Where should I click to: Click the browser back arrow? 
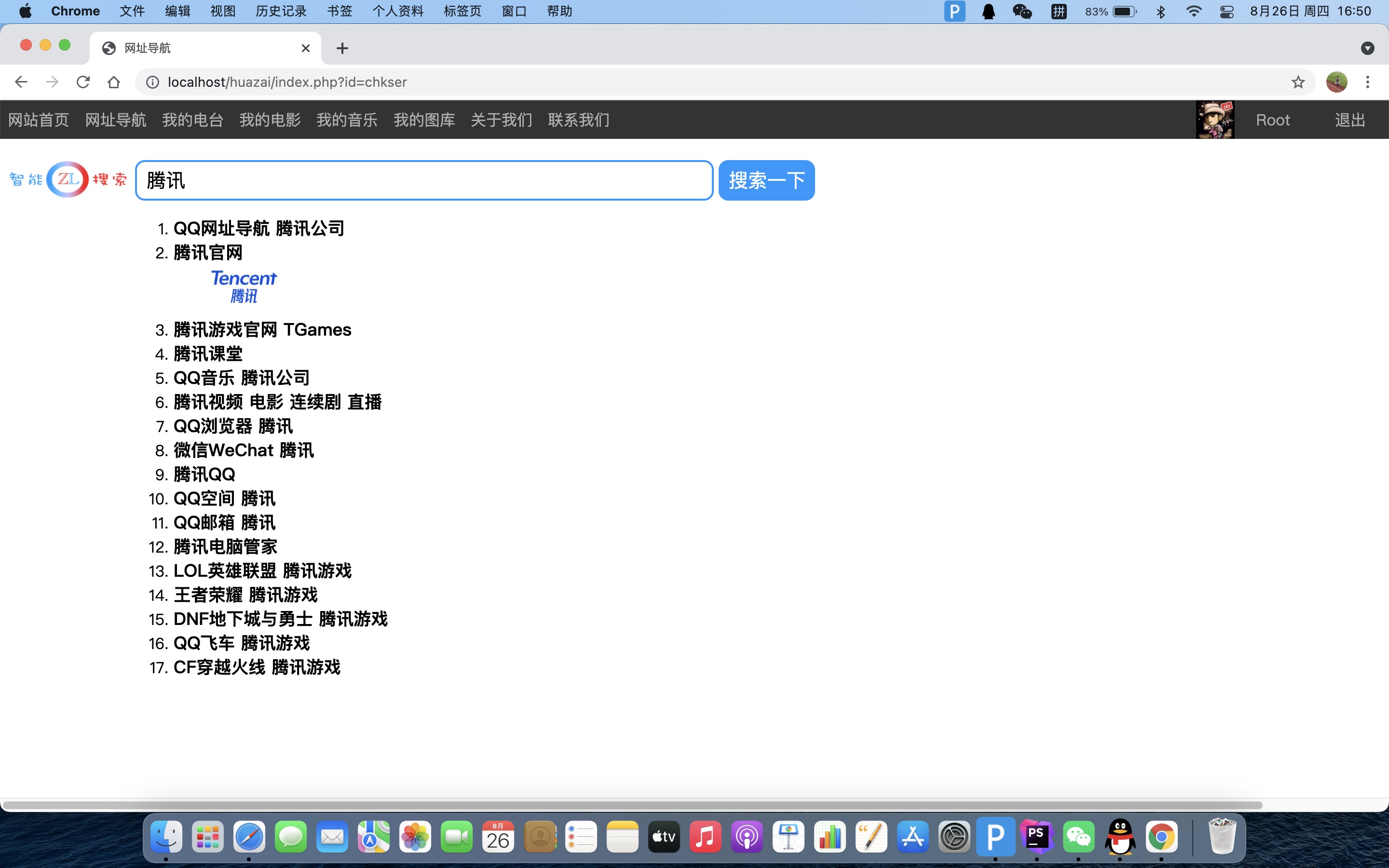(x=21, y=82)
